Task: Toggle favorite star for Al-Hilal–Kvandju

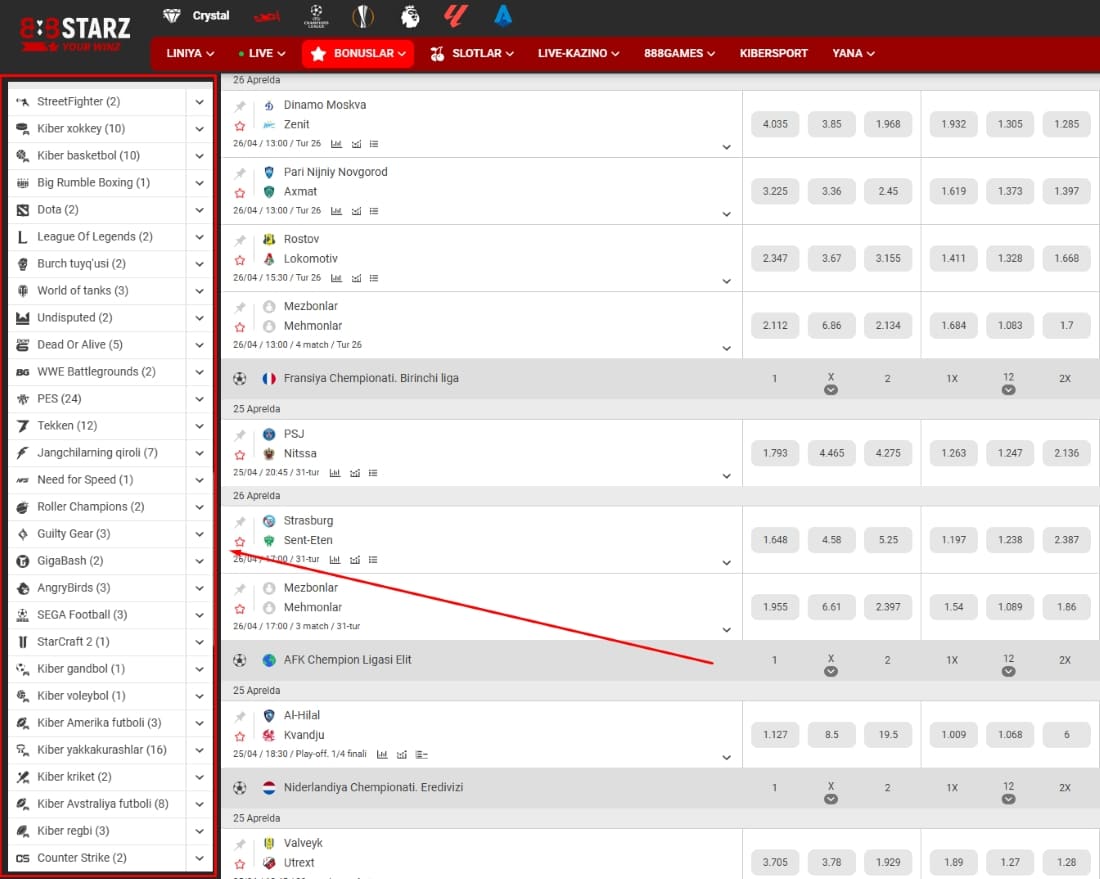Action: coord(240,737)
